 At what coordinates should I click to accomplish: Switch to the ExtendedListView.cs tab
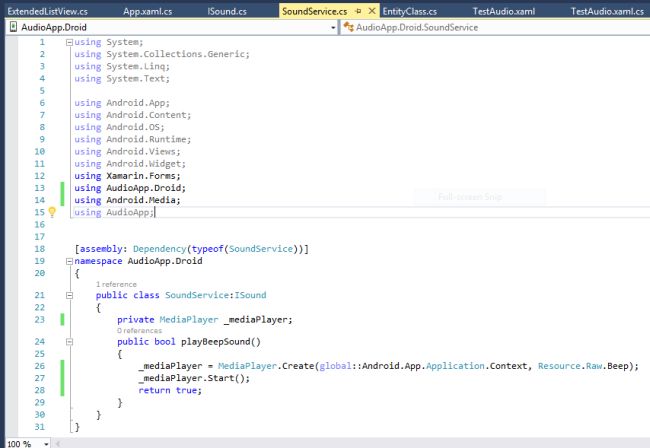48,11
